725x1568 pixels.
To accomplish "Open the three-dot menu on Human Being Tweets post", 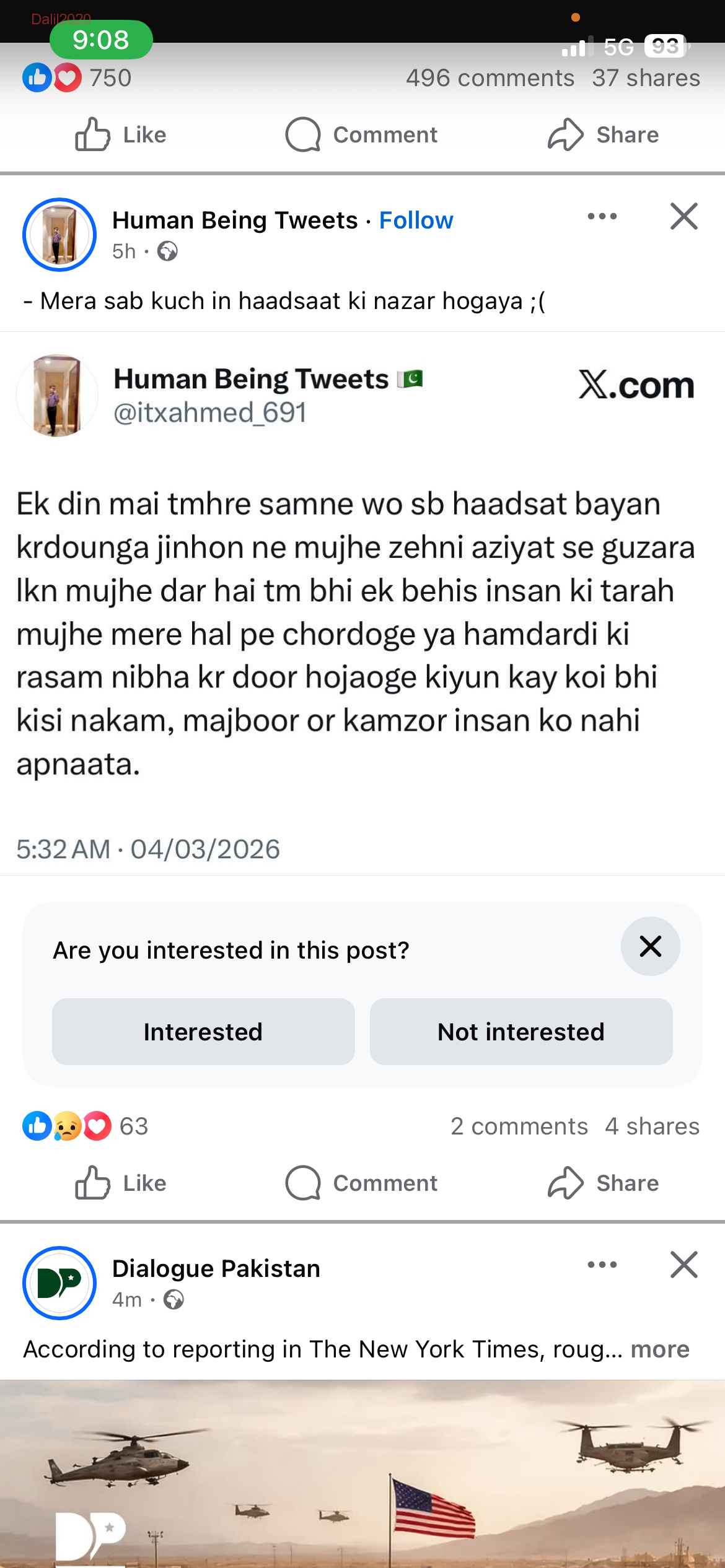I will [602, 217].
